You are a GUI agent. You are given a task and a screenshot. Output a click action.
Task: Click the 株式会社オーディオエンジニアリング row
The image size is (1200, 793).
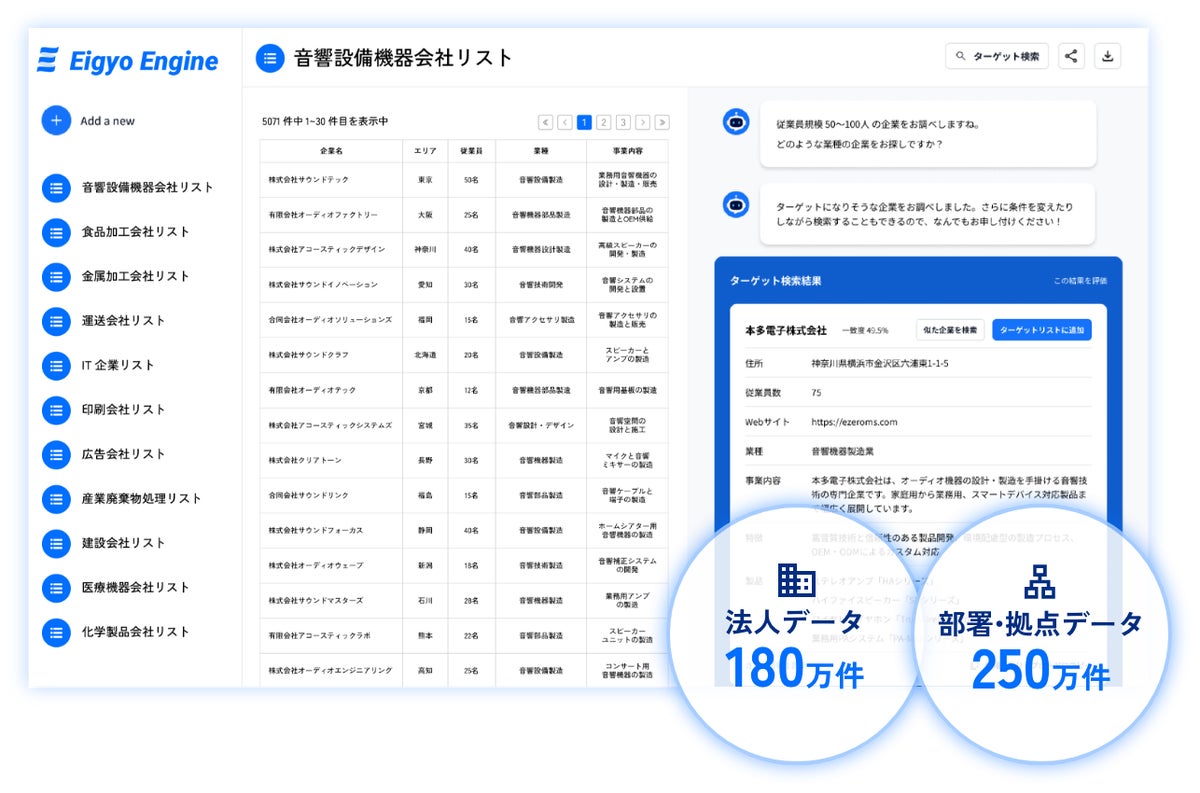(x=464, y=670)
